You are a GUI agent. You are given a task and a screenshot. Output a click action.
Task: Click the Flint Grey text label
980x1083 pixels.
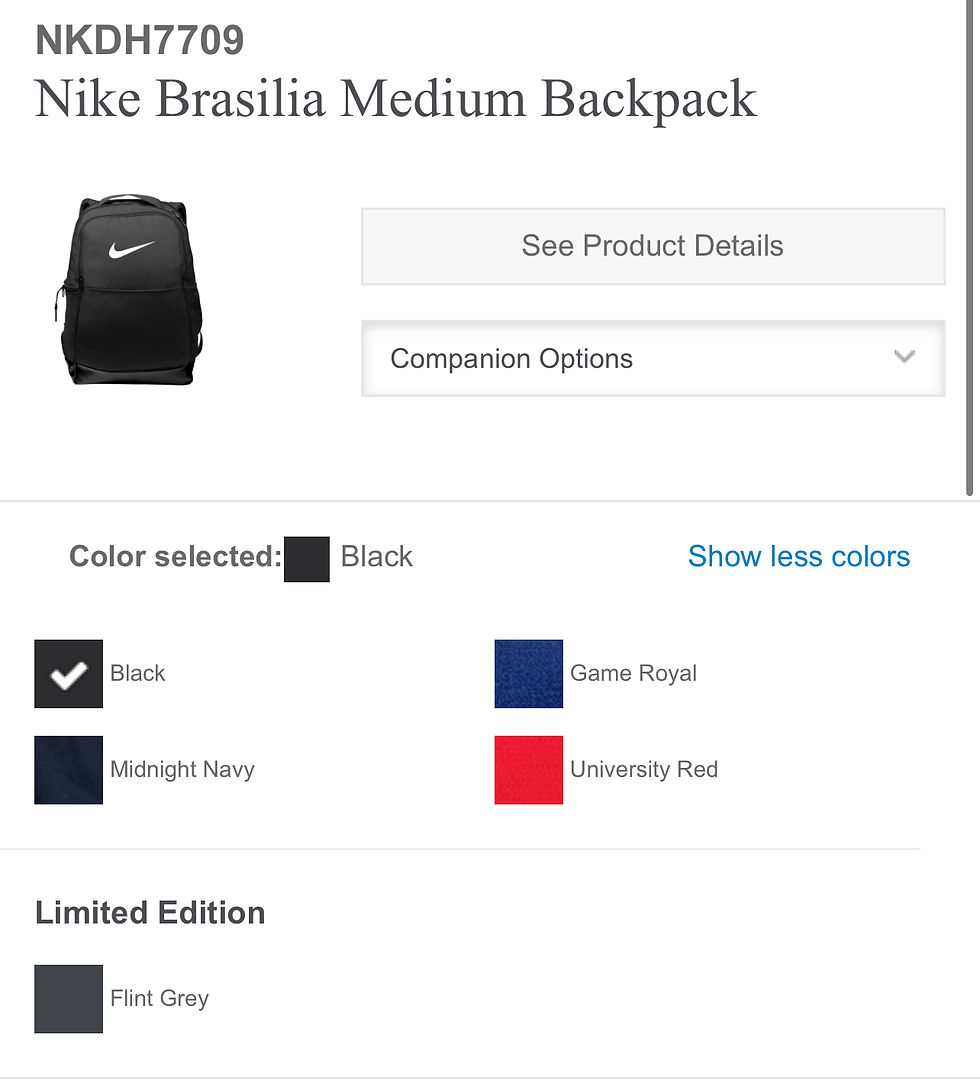coord(159,998)
